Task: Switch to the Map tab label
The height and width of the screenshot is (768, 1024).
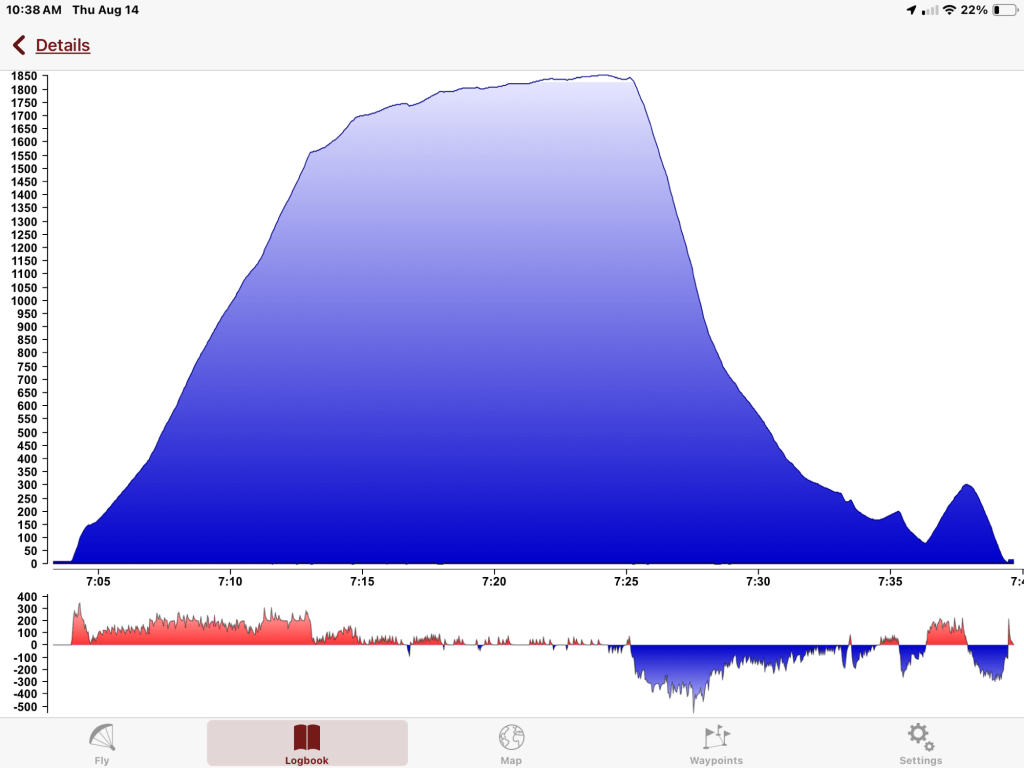Action: pyautogui.click(x=511, y=761)
